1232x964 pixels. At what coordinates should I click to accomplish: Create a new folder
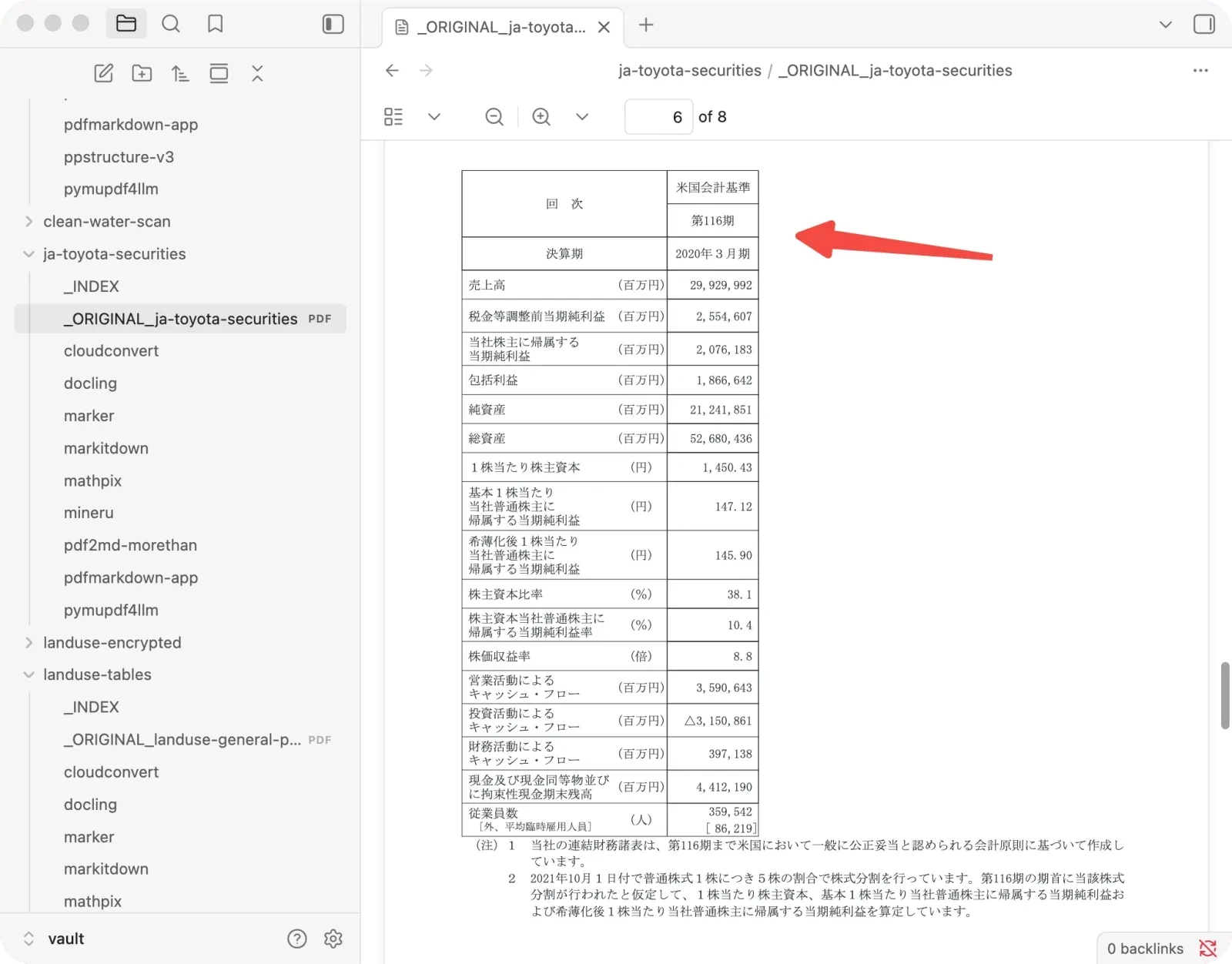[142, 73]
